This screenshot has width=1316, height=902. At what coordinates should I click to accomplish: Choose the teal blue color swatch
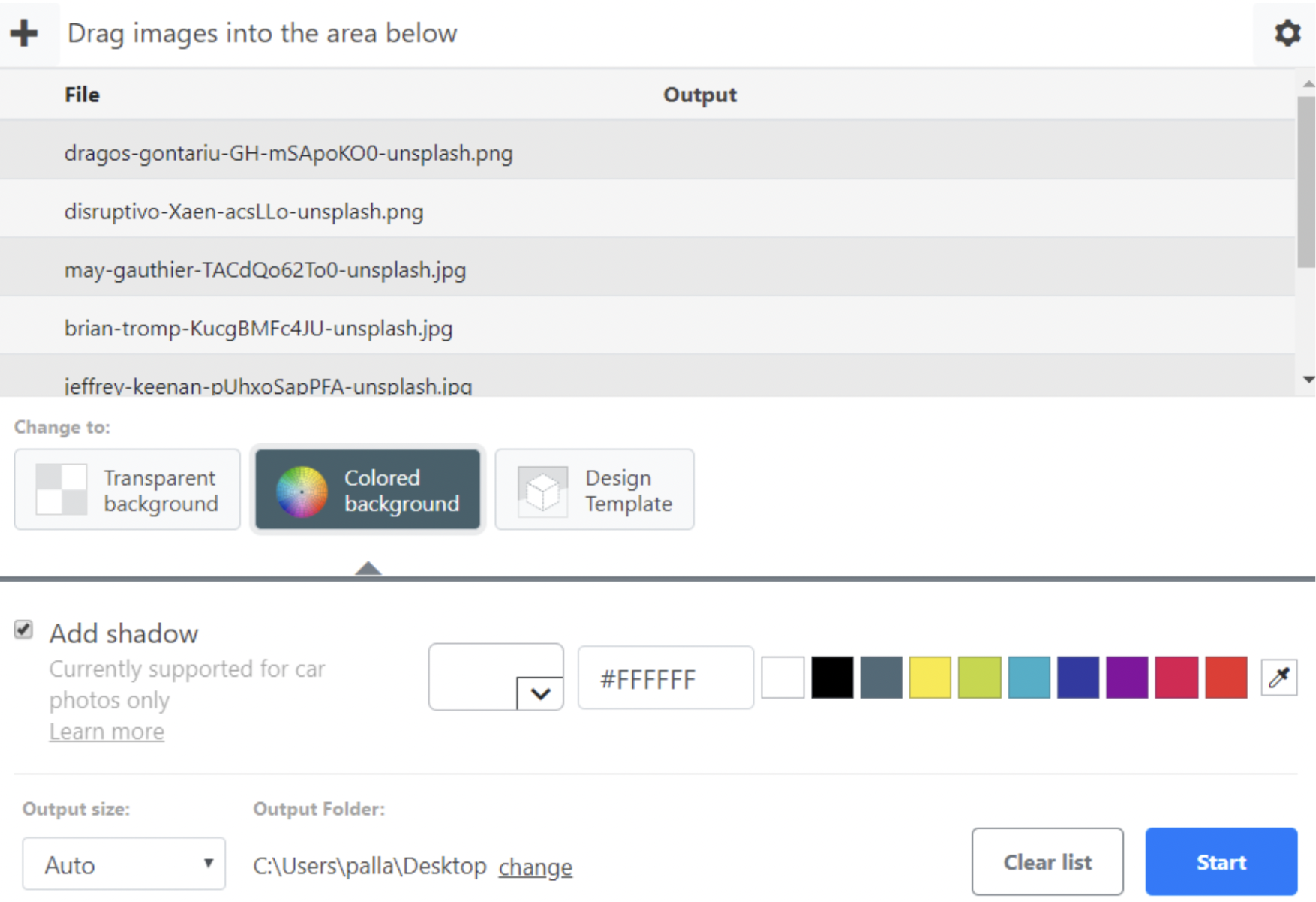tap(1029, 678)
